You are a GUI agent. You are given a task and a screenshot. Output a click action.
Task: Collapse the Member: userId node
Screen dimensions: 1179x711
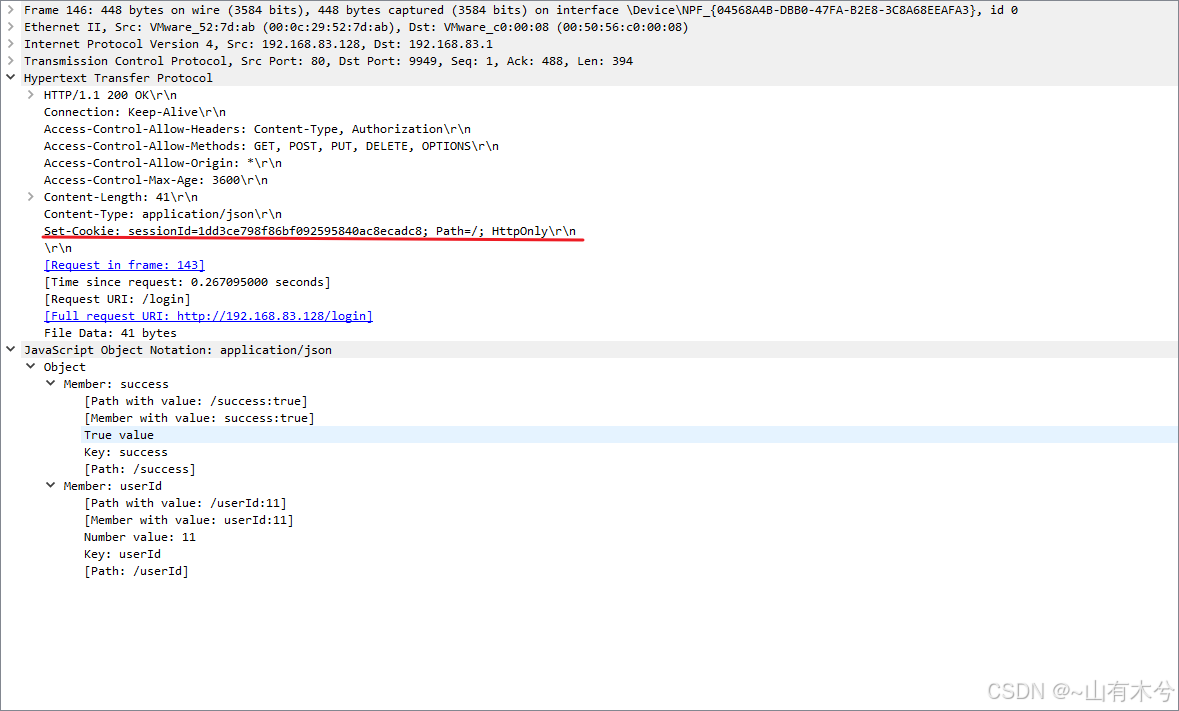pyautogui.click(x=50, y=486)
